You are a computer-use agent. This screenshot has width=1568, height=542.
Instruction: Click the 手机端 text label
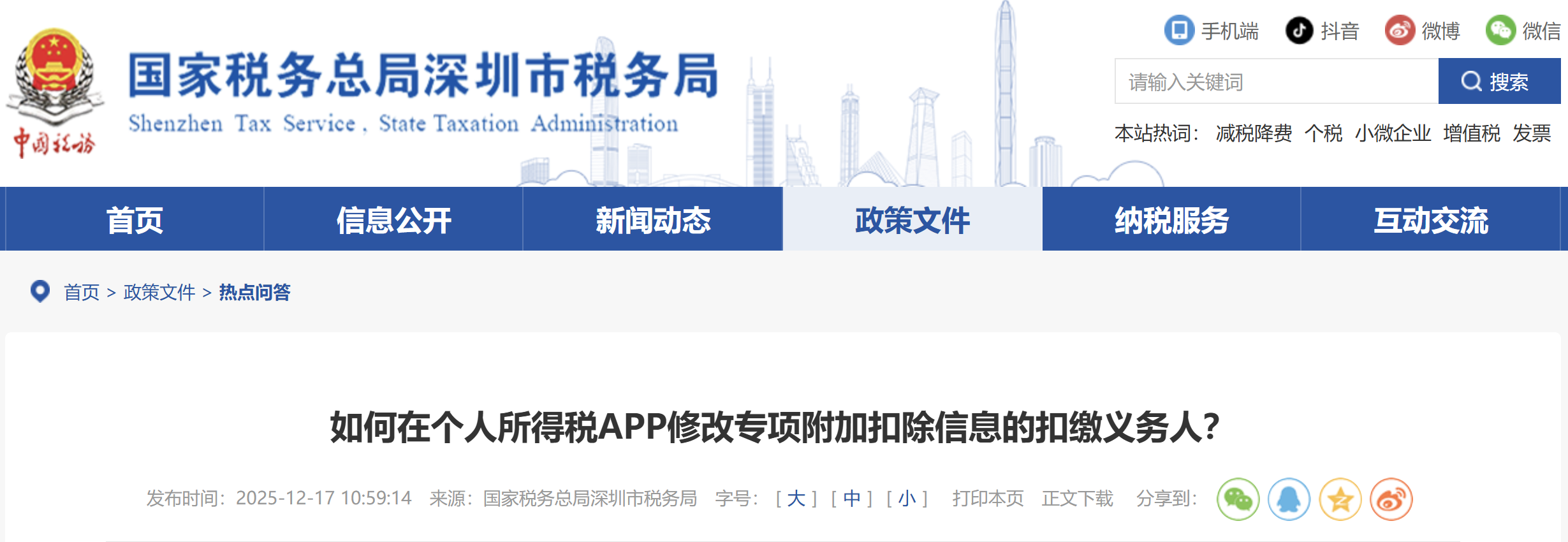1230,31
